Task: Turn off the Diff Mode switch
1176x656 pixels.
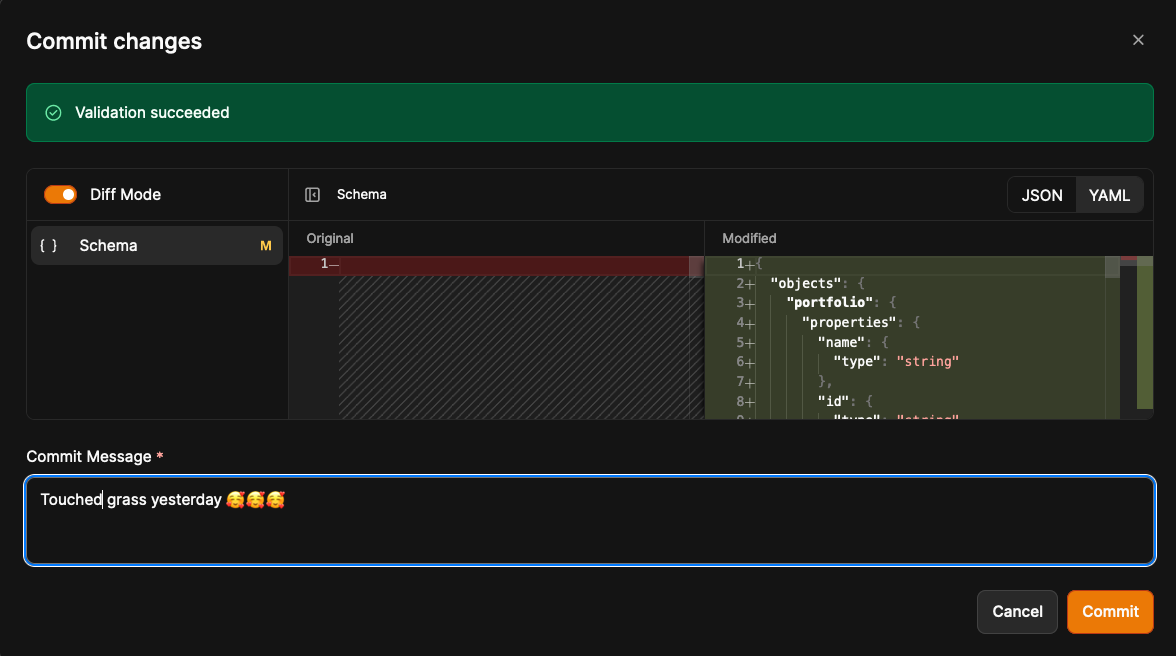Action: coord(60,194)
